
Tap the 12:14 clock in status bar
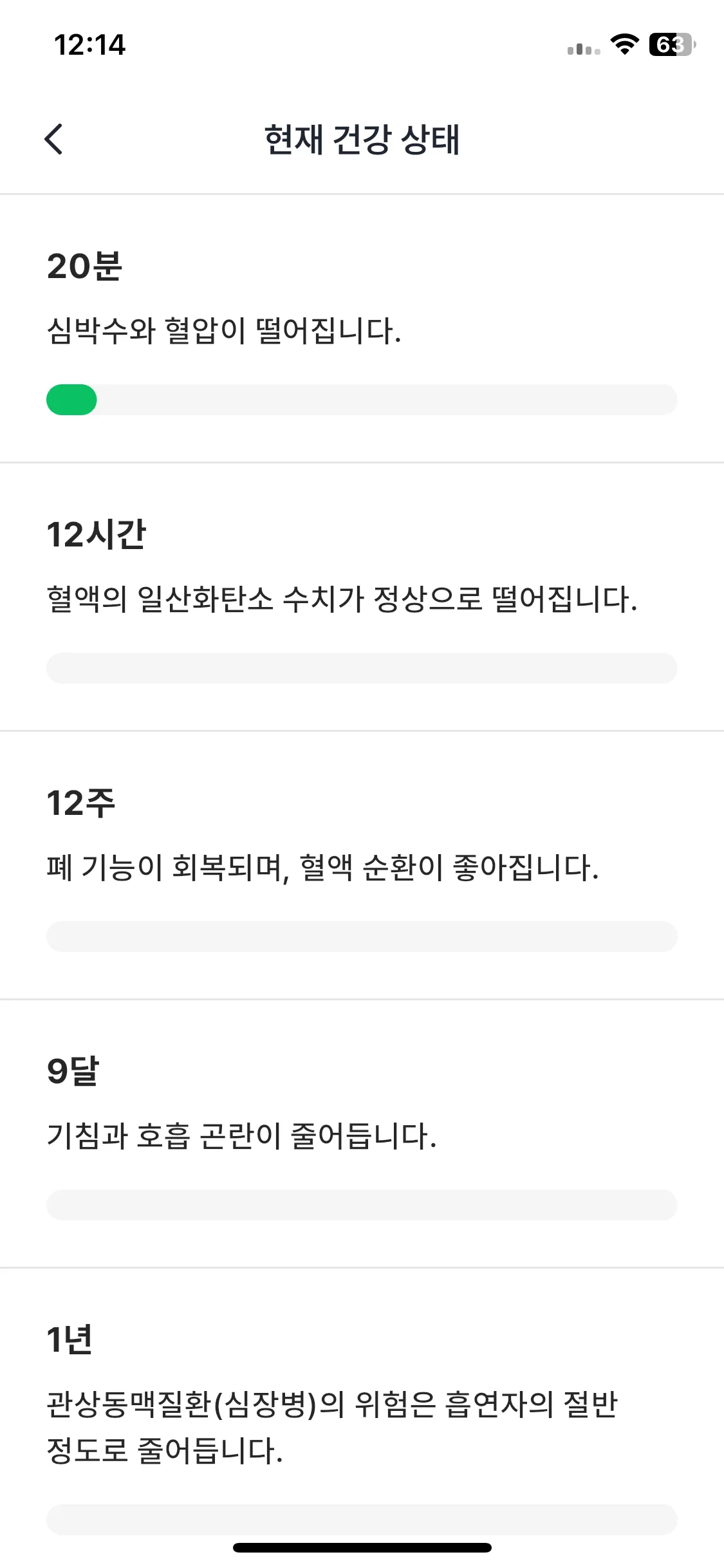[89, 45]
